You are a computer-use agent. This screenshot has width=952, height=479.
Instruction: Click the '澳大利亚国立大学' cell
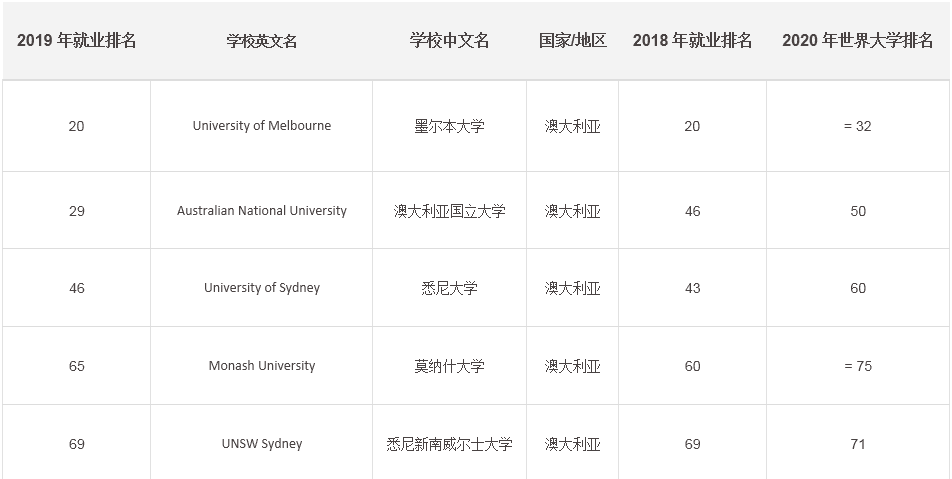click(449, 211)
